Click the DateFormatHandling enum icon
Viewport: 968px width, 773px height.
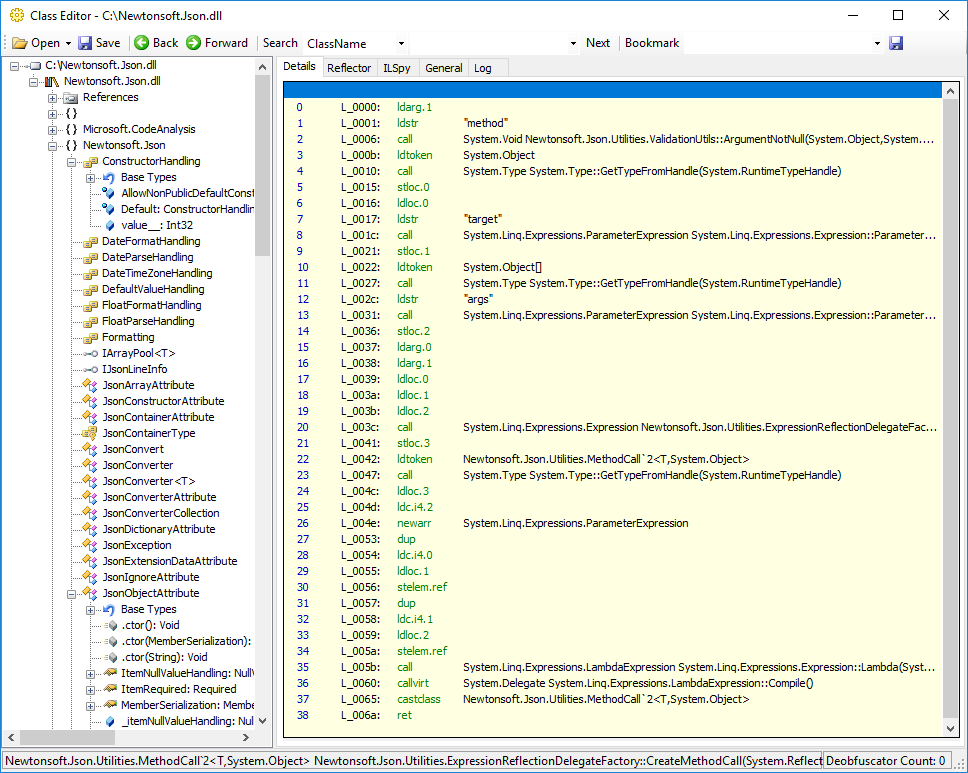[x=90, y=242]
